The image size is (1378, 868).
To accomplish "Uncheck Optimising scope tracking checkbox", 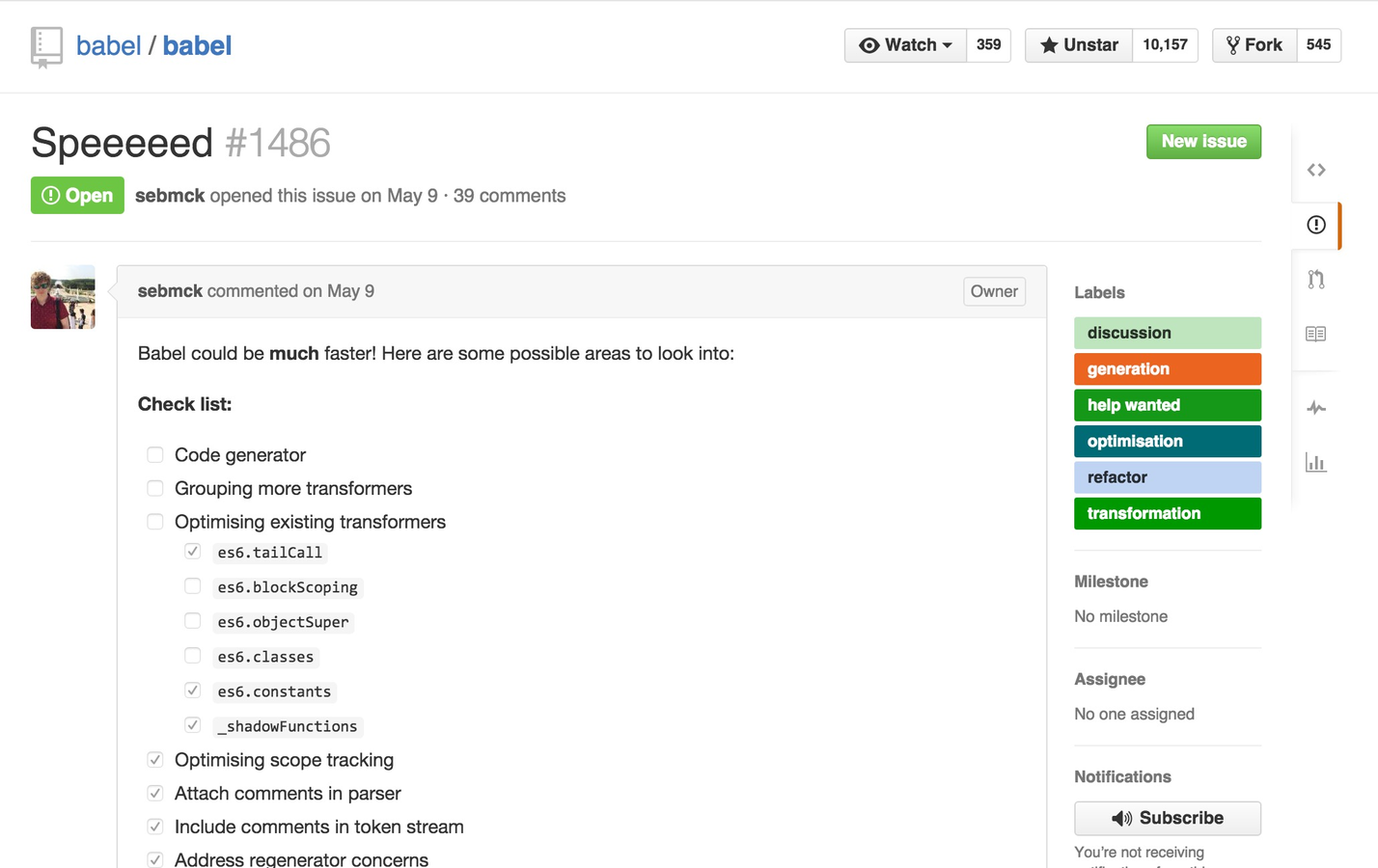I will tap(155, 760).
